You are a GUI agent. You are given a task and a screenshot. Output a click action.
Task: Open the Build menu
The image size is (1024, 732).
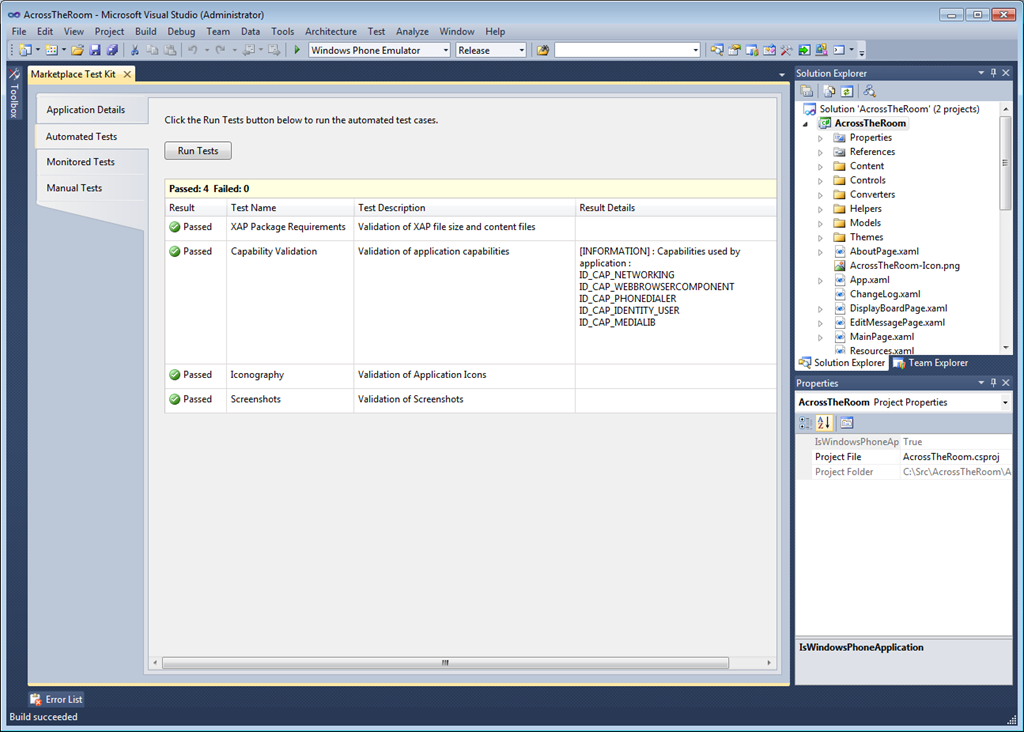146,31
